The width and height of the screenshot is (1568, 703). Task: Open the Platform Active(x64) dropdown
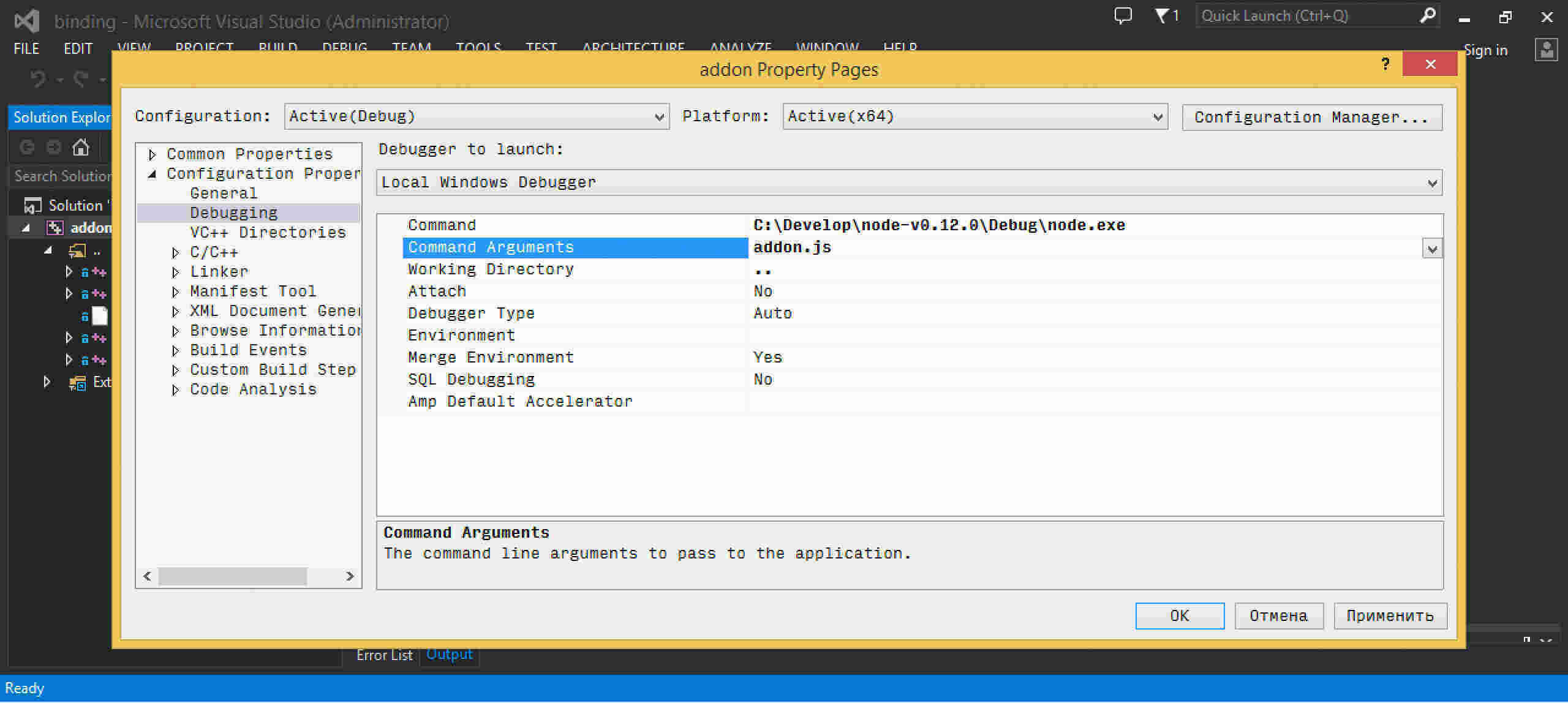point(975,116)
